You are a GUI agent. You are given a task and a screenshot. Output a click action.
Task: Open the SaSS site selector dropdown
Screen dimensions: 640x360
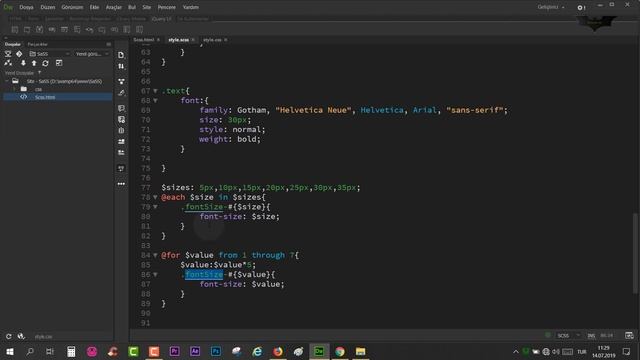[49, 54]
